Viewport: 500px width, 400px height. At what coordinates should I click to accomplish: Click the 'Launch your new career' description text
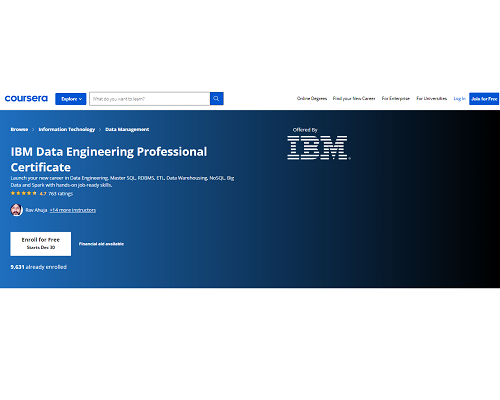122,181
